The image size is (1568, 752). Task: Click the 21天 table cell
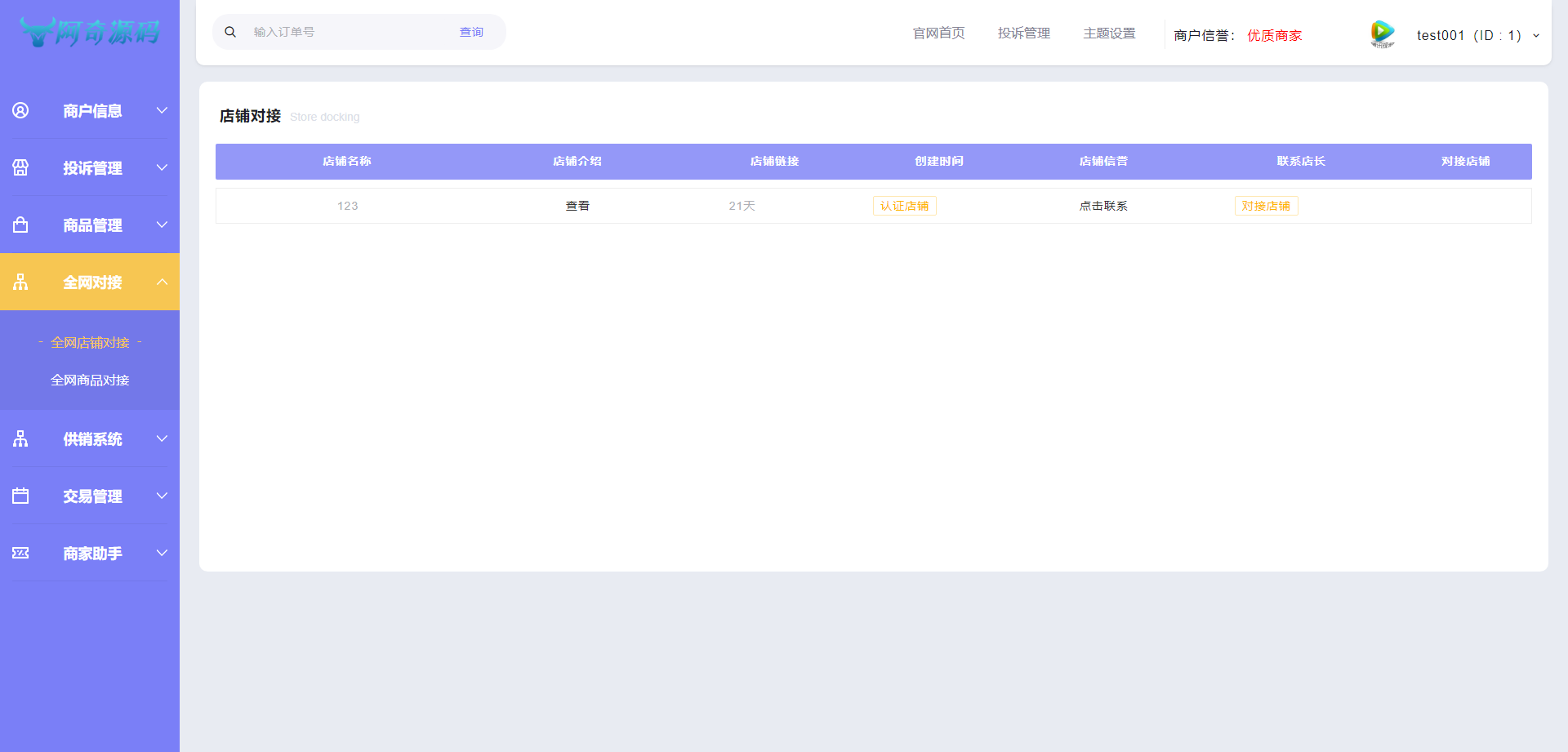coord(742,206)
